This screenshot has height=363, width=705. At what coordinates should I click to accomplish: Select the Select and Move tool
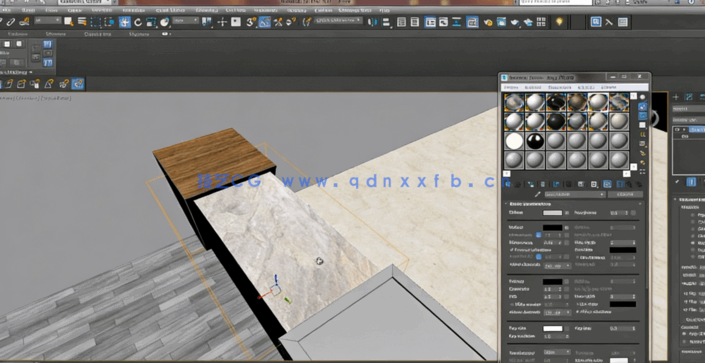pyautogui.click(x=125, y=22)
